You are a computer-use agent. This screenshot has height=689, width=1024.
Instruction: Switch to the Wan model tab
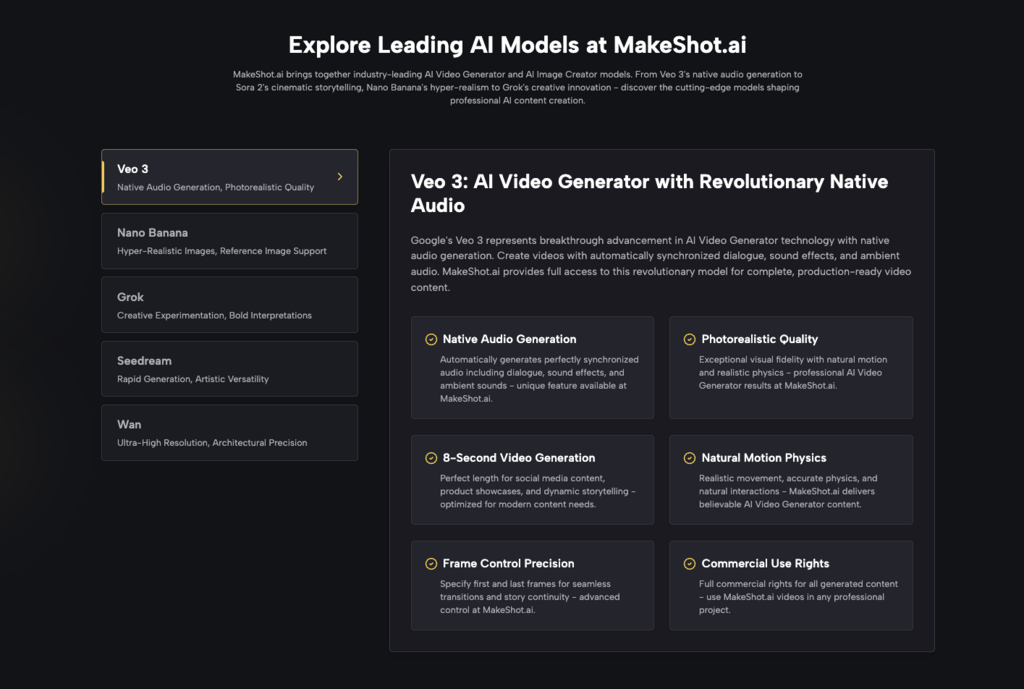pos(229,433)
